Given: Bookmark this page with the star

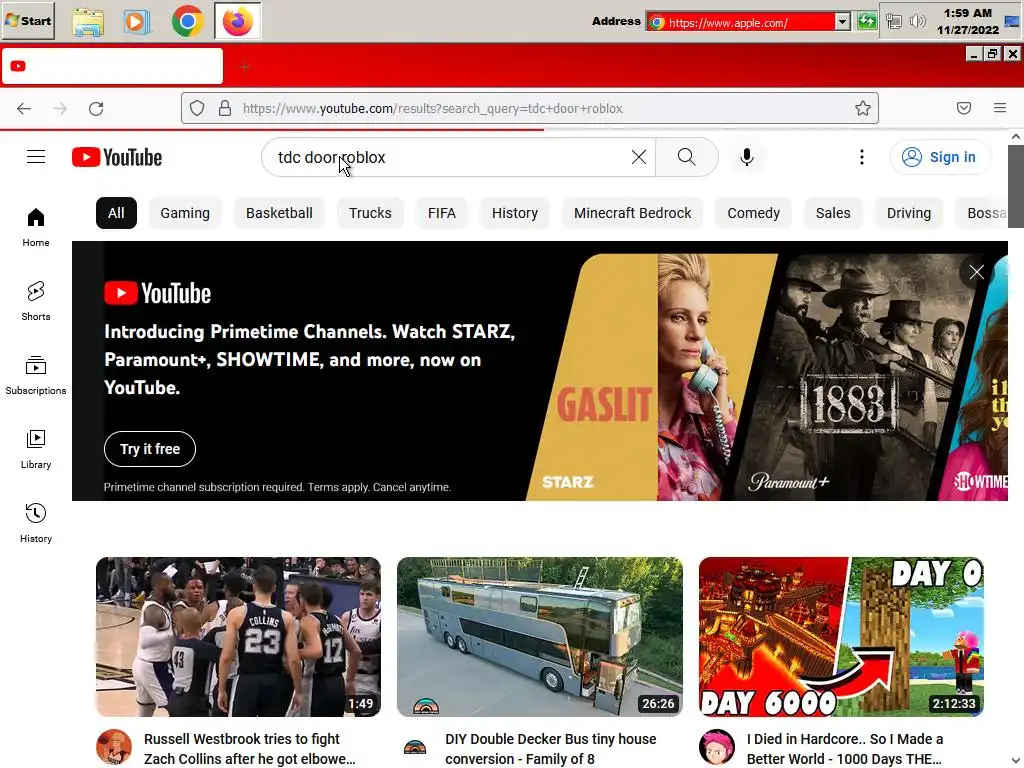Looking at the screenshot, I should [x=863, y=108].
